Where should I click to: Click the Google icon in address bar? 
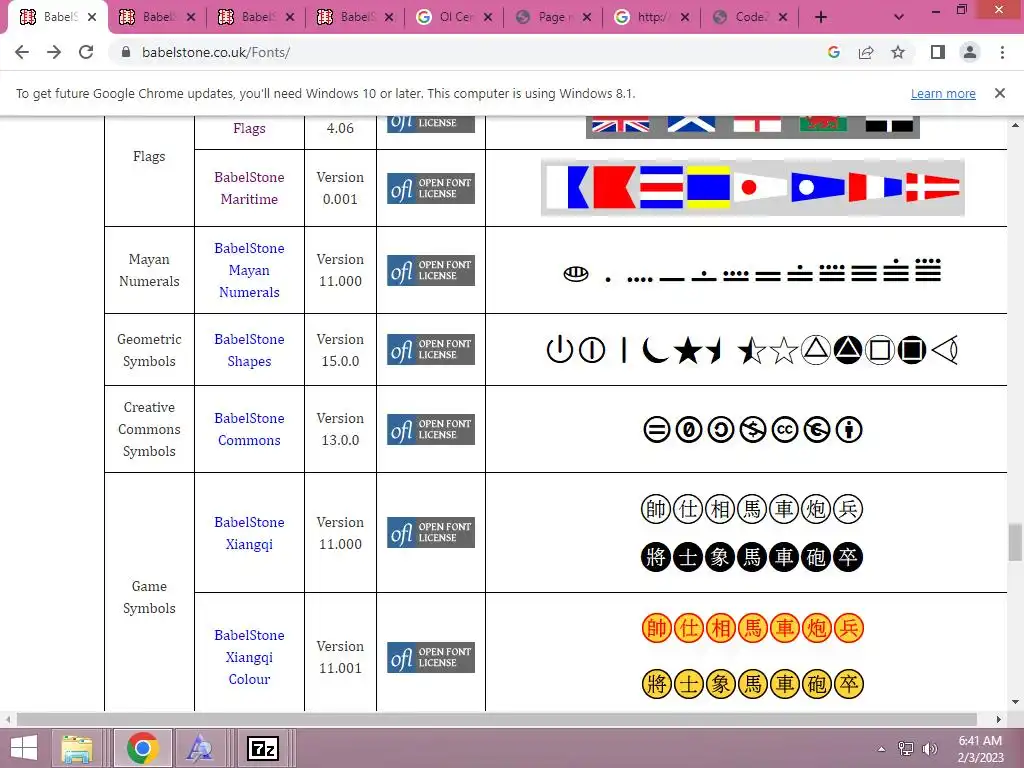coord(833,52)
